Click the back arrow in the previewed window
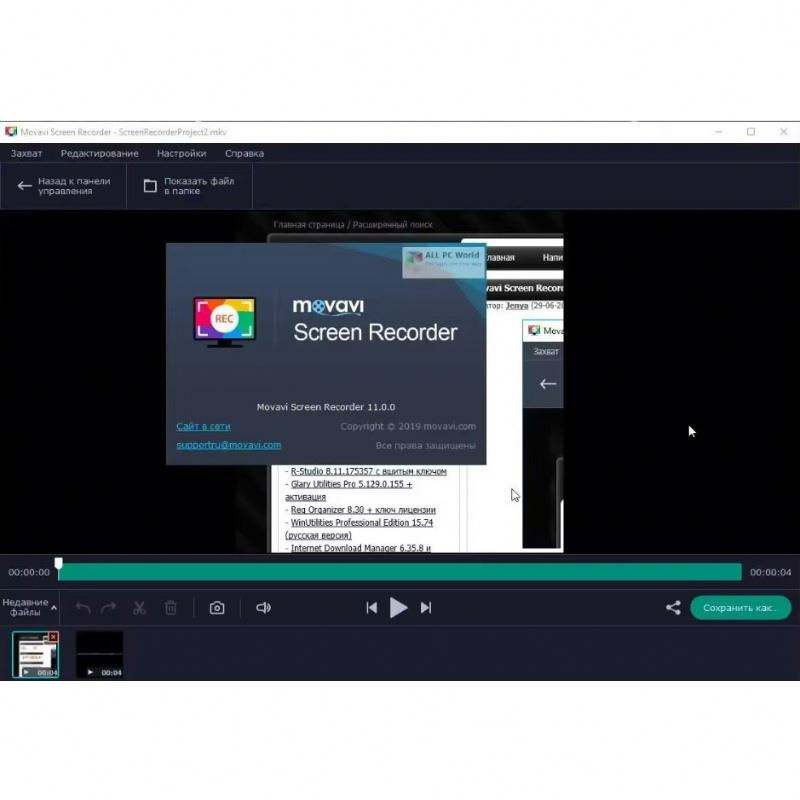 547,384
